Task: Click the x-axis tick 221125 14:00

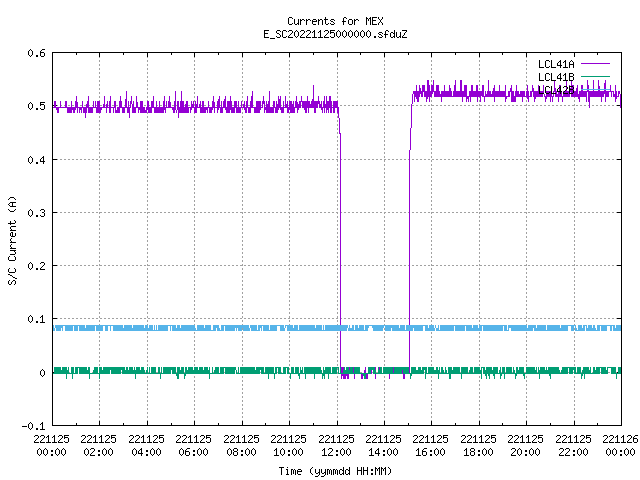Action: [x=383, y=446]
